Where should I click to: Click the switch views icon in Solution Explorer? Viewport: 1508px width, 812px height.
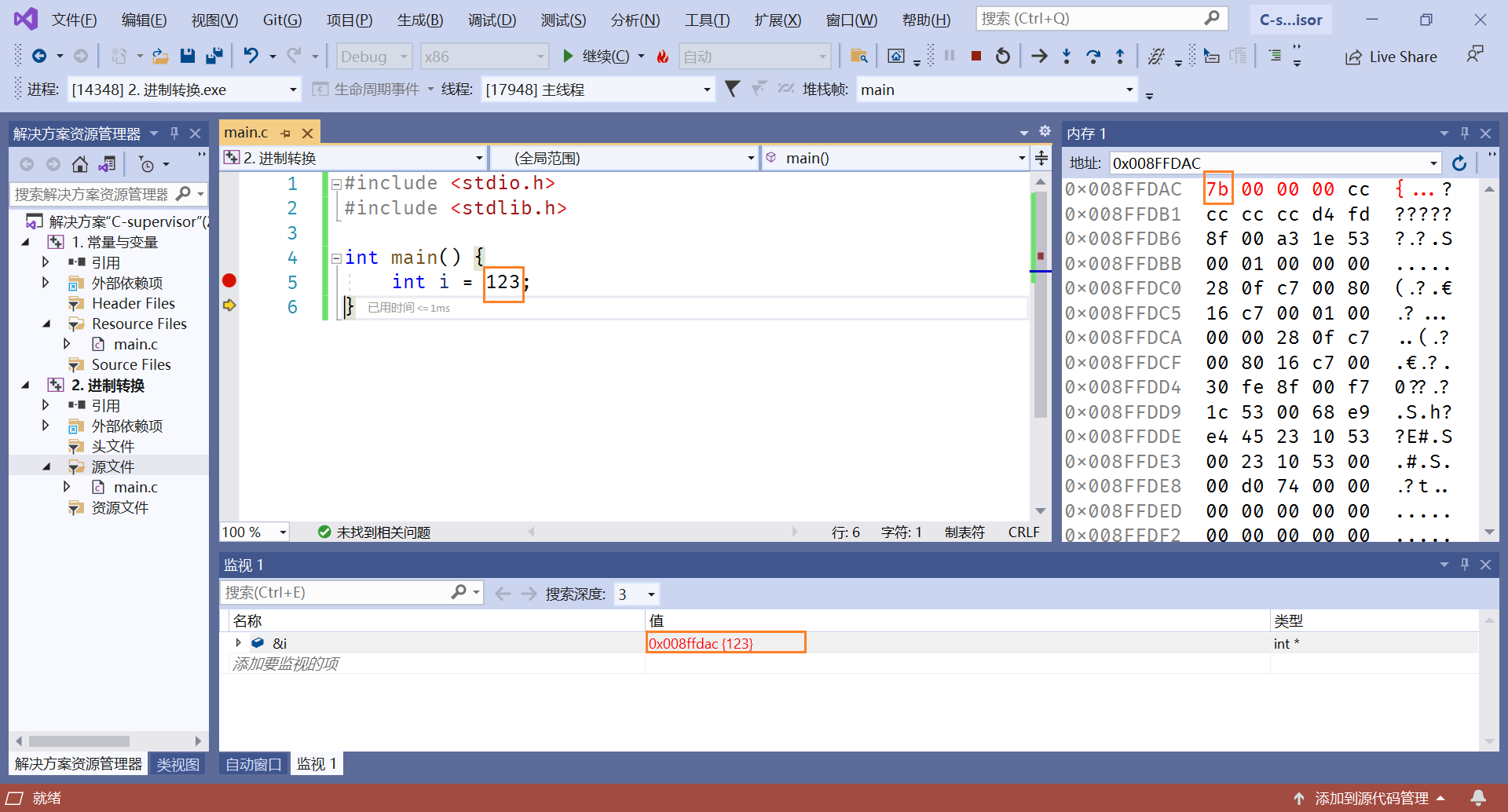[x=108, y=164]
